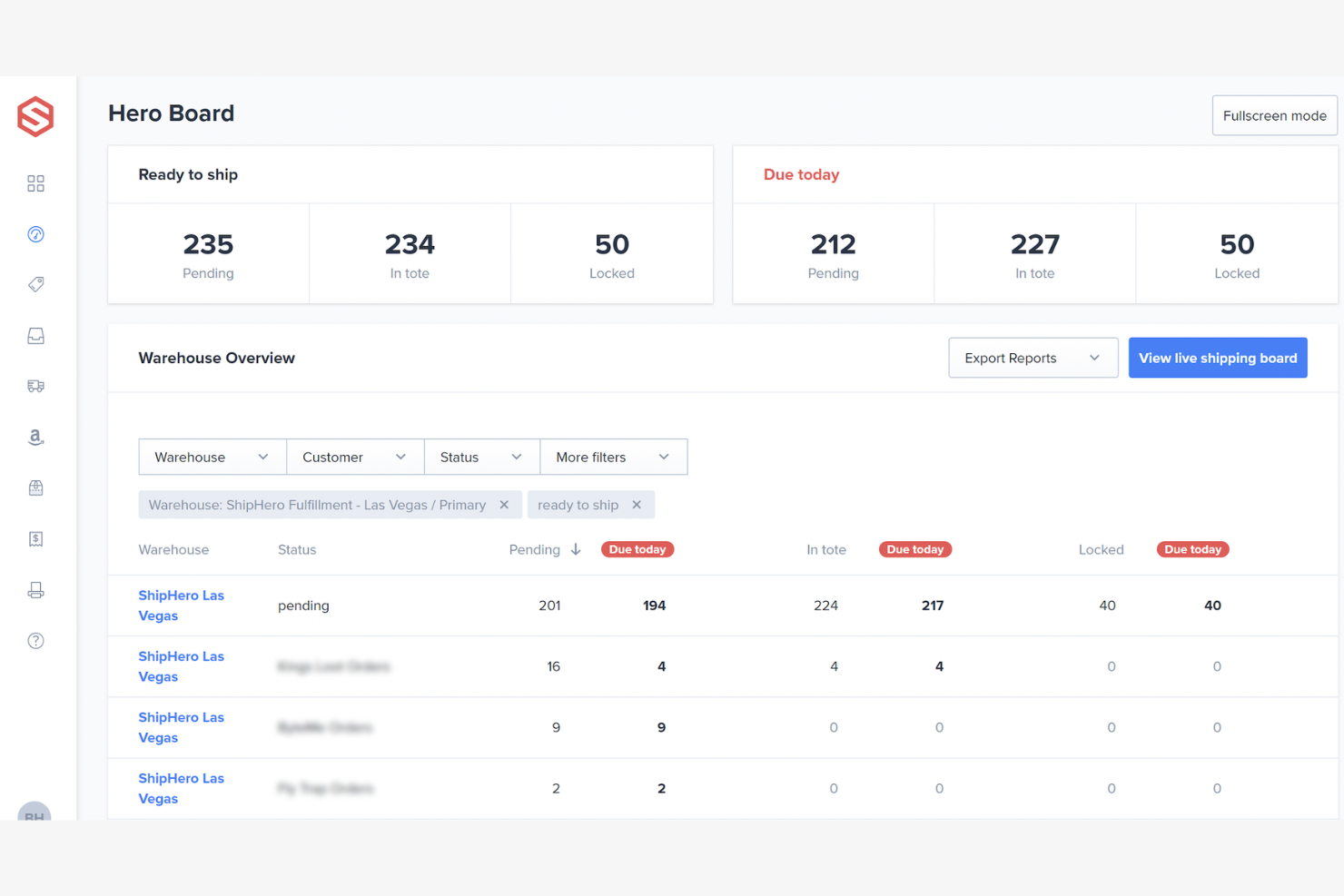Open the Warehouse filter dropdown
The width and height of the screenshot is (1344, 896).
coord(212,457)
